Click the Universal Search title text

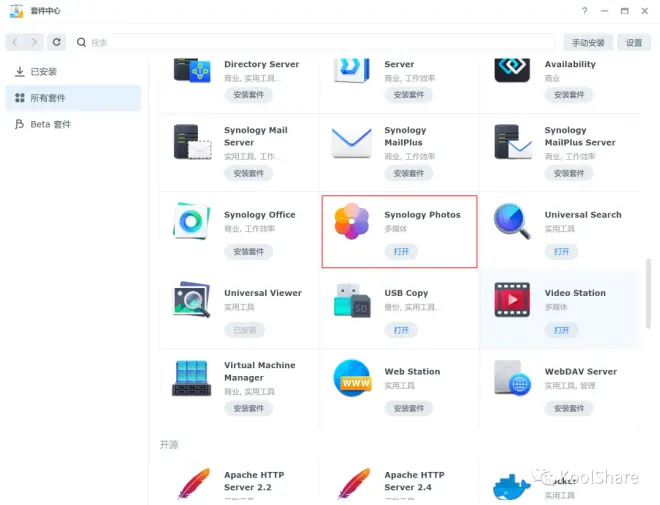pyautogui.click(x=583, y=215)
